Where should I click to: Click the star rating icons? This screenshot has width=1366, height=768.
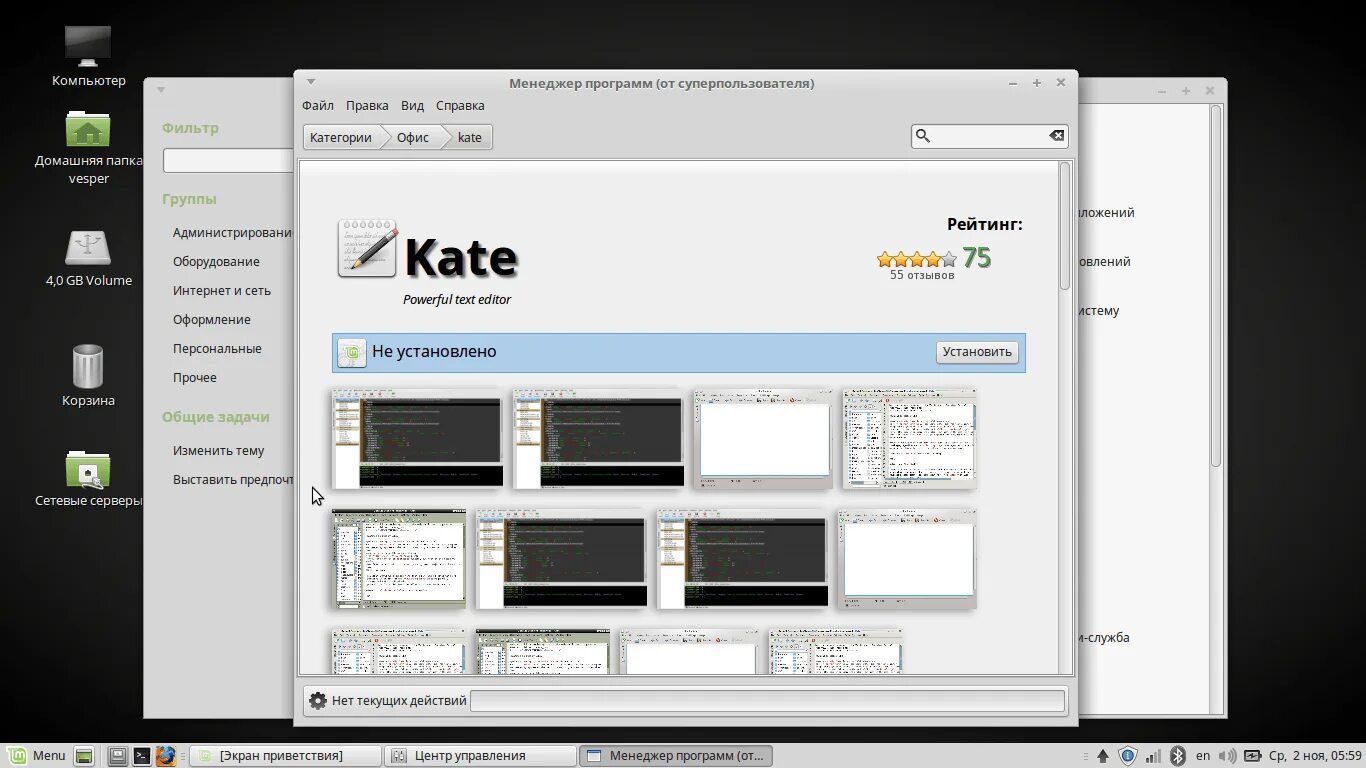[917, 260]
